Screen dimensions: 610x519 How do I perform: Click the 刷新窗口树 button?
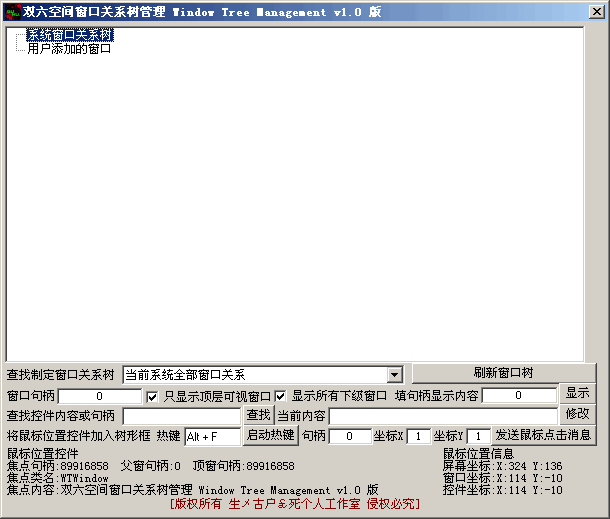click(x=503, y=373)
